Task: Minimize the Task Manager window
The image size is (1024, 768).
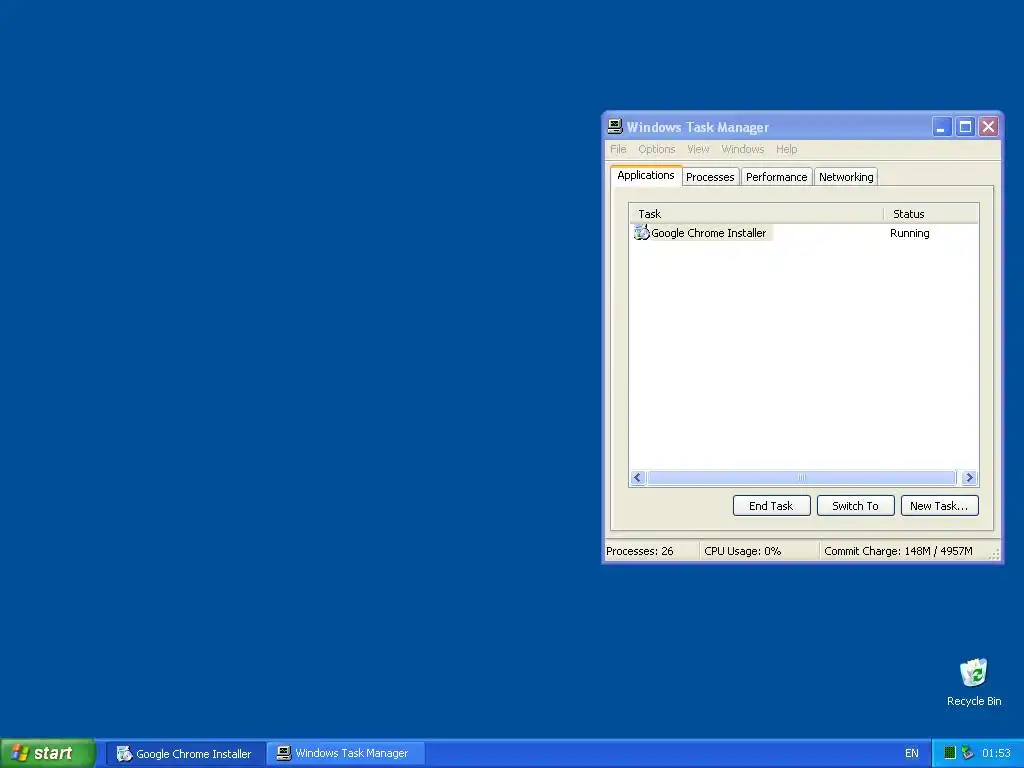Action: pyautogui.click(x=941, y=127)
